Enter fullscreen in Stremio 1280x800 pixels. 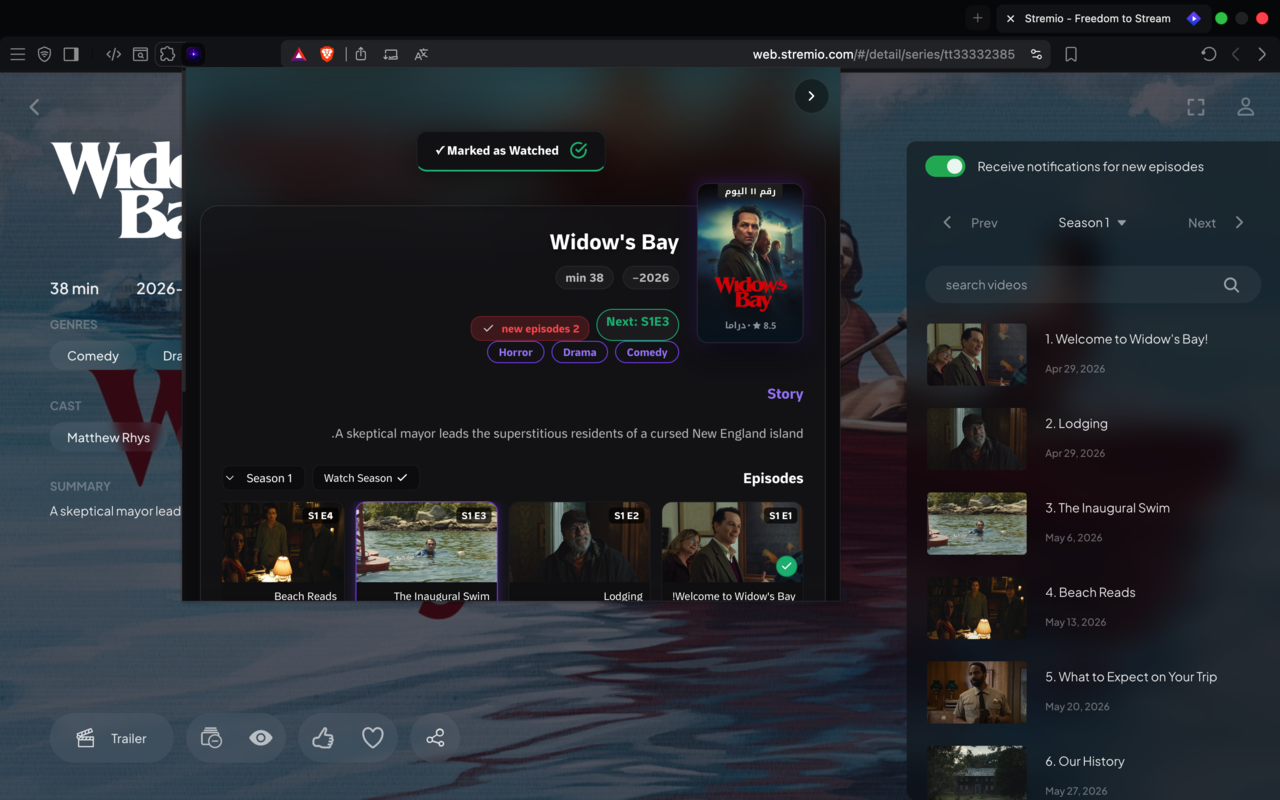pos(1196,107)
